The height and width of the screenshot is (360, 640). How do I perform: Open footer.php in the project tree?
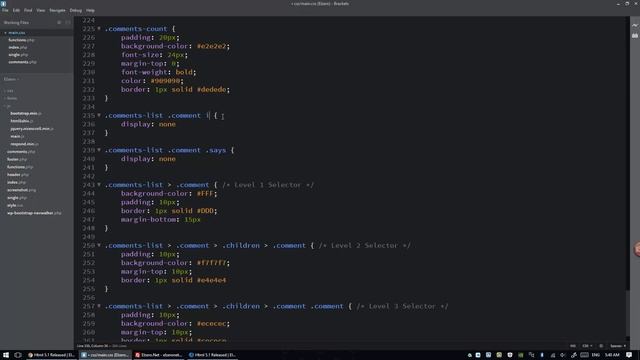17,159
